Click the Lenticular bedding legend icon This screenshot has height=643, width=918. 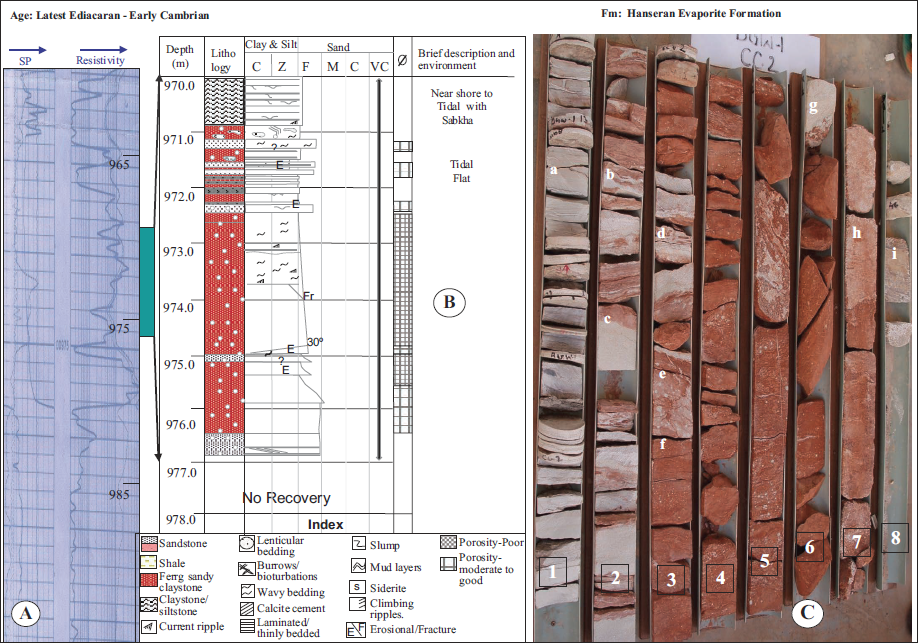pos(246,544)
